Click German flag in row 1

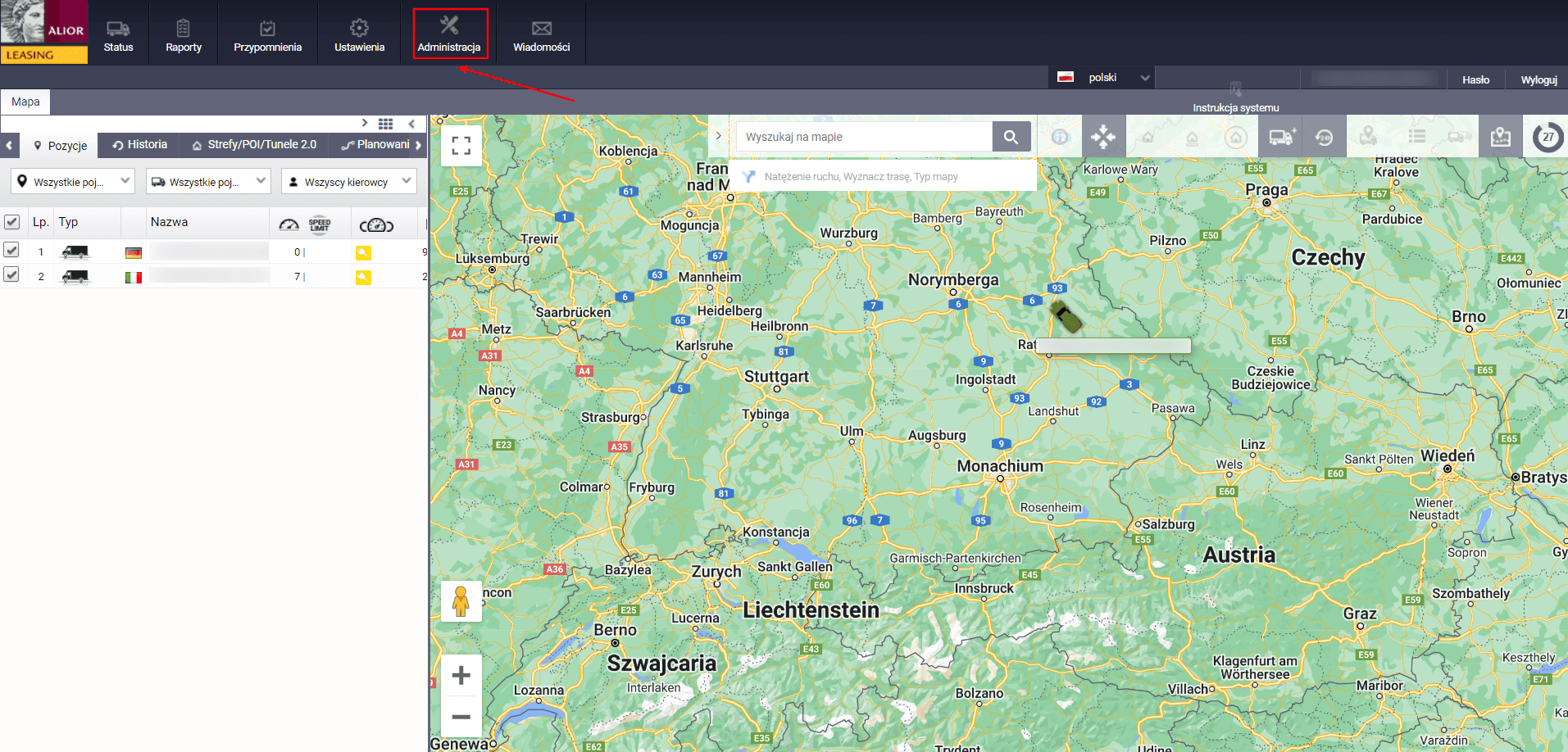click(x=134, y=253)
